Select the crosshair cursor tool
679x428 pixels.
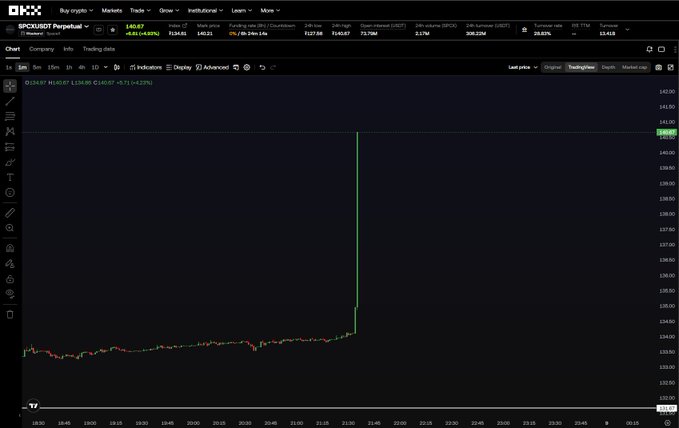pos(10,86)
